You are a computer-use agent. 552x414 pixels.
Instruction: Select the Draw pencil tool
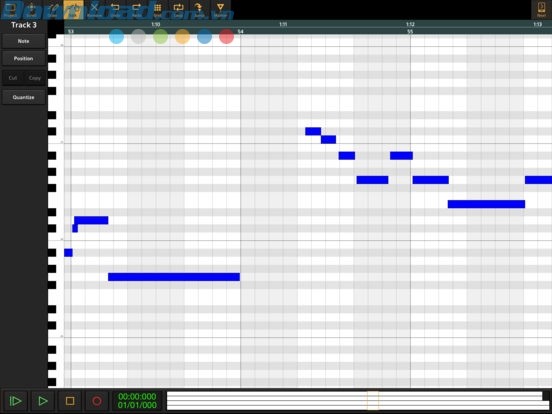[52, 10]
